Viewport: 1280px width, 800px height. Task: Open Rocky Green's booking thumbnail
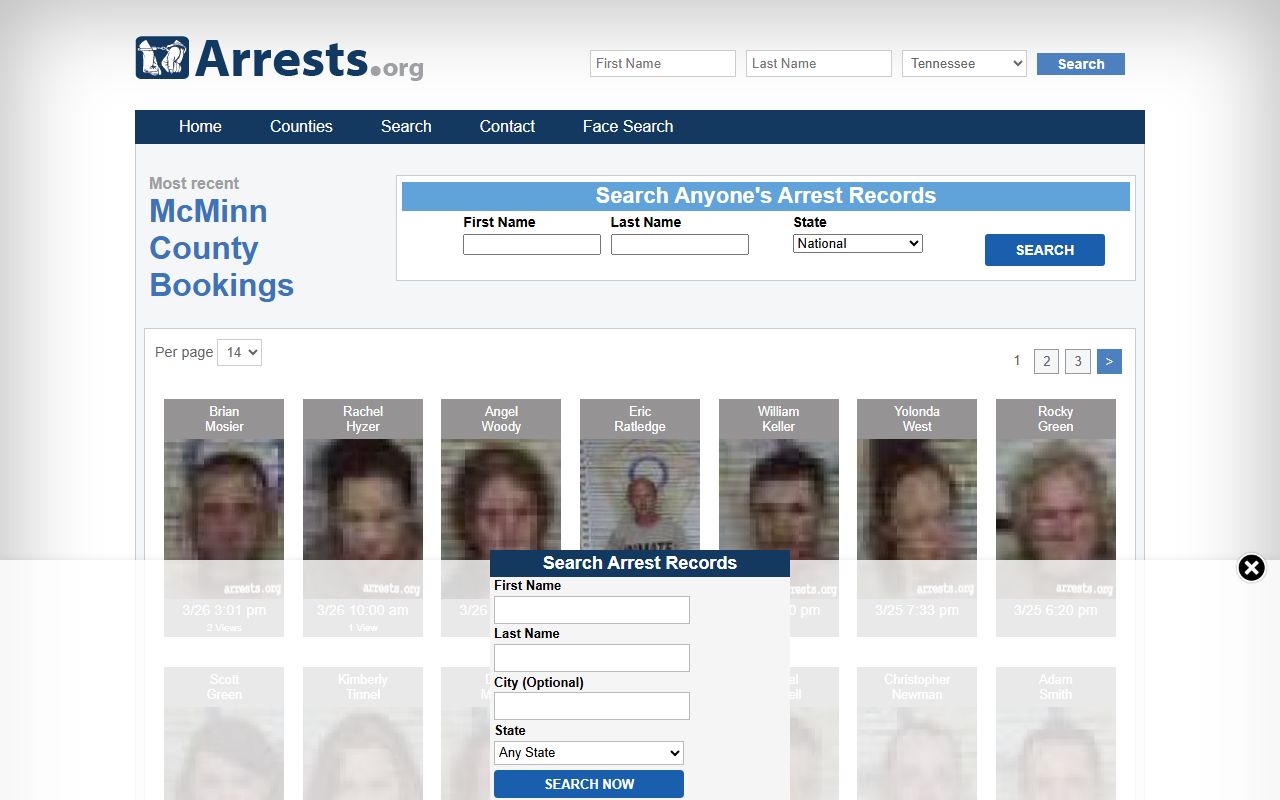pos(1056,518)
